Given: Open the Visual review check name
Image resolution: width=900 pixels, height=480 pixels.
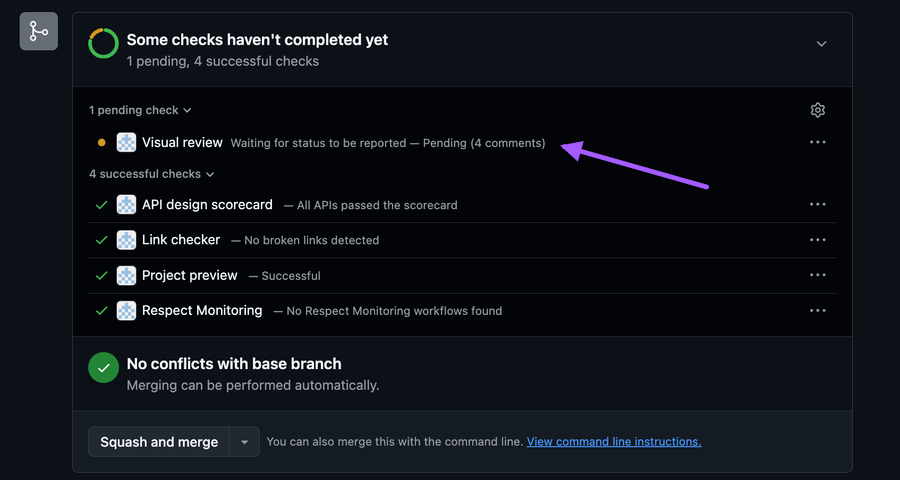Looking at the screenshot, I should pyautogui.click(x=183, y=142).
